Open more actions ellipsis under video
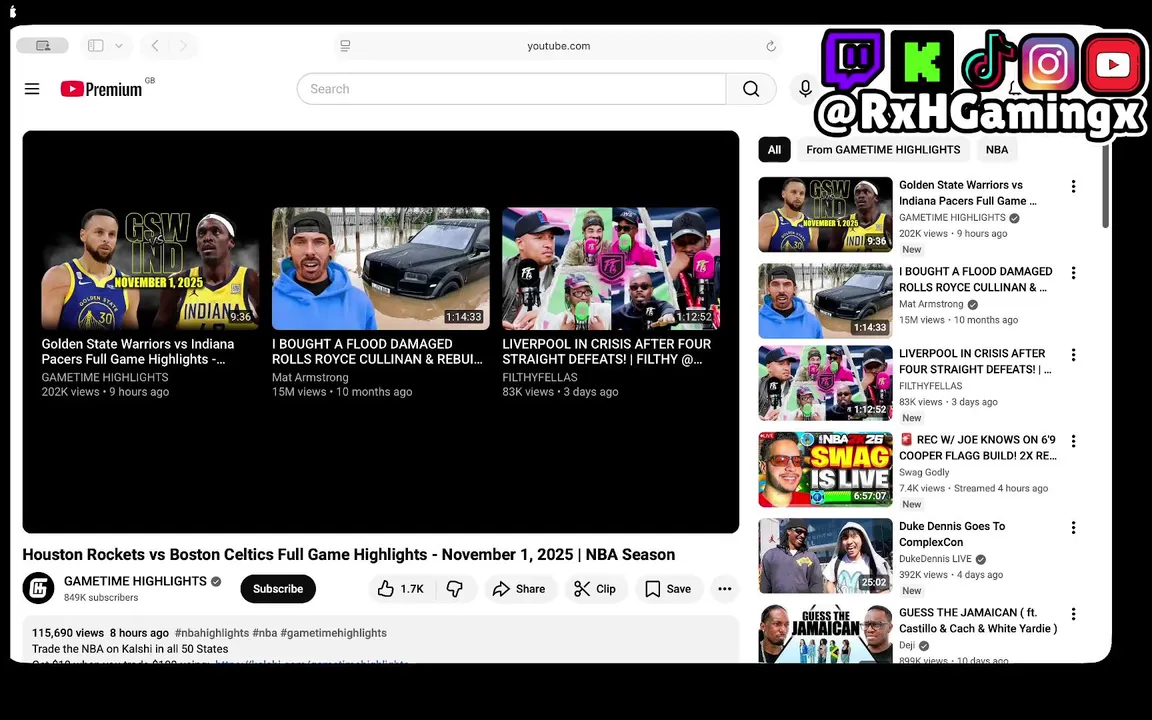 click(x=724, y=588)
